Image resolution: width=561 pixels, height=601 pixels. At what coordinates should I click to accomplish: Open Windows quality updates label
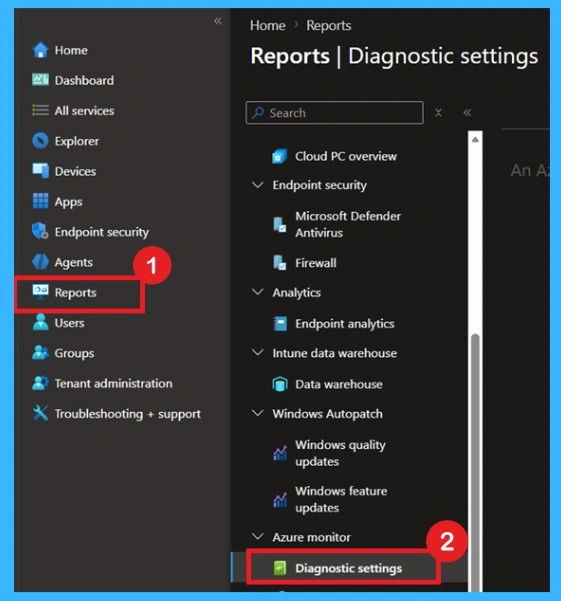(x=340, y=453)
